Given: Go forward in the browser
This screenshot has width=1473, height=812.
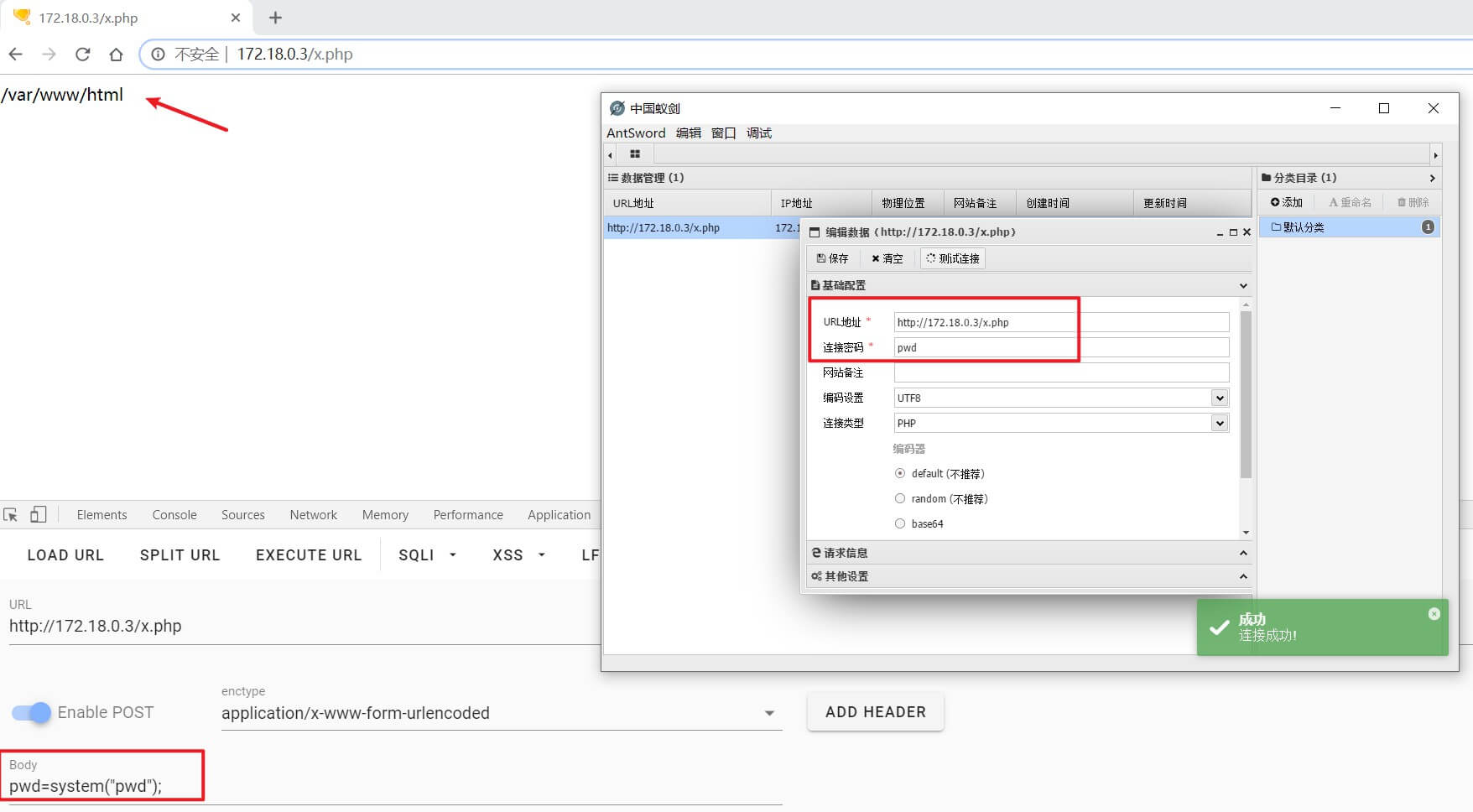Looking at the screenshot, I should 49,55.
